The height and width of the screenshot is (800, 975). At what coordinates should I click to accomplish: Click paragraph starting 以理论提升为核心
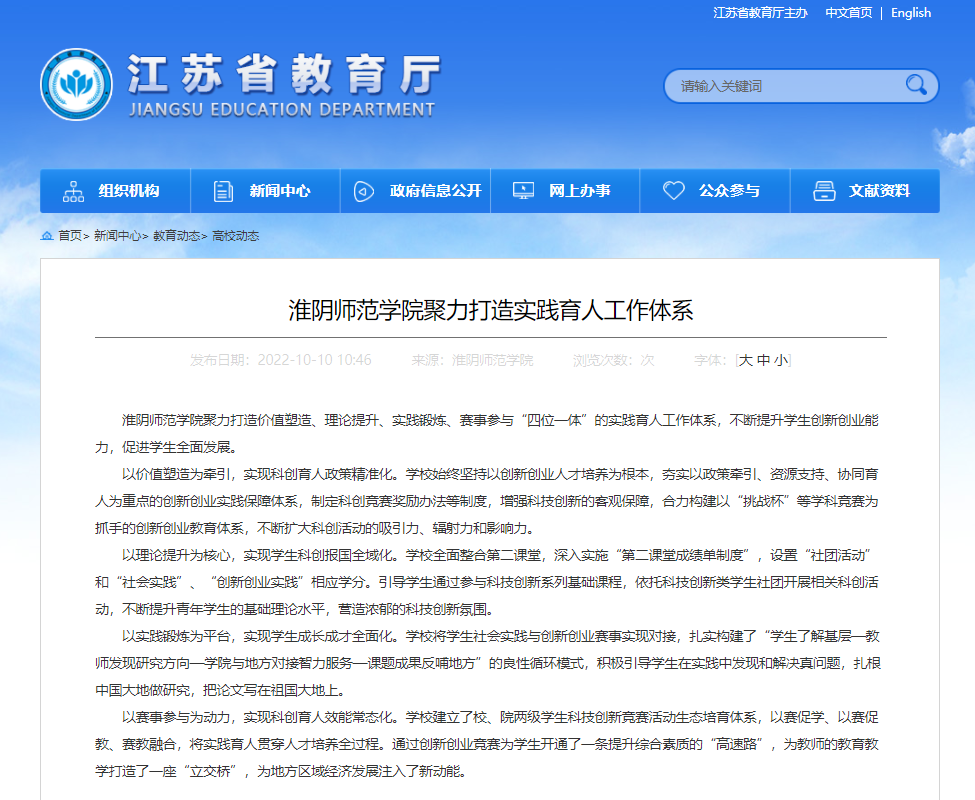[x=487, y=582]
